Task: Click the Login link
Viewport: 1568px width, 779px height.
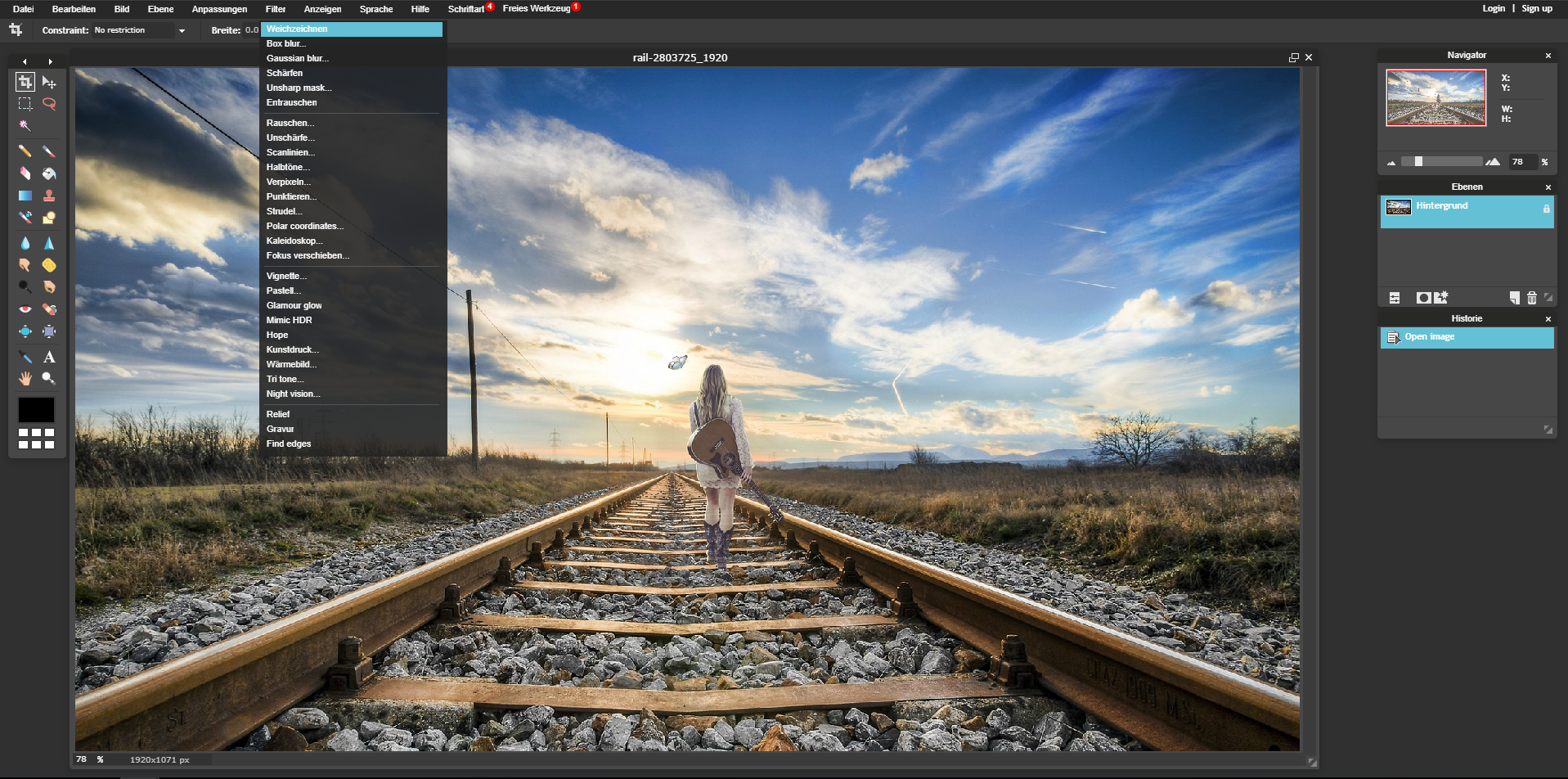Action: point(1493,8)
